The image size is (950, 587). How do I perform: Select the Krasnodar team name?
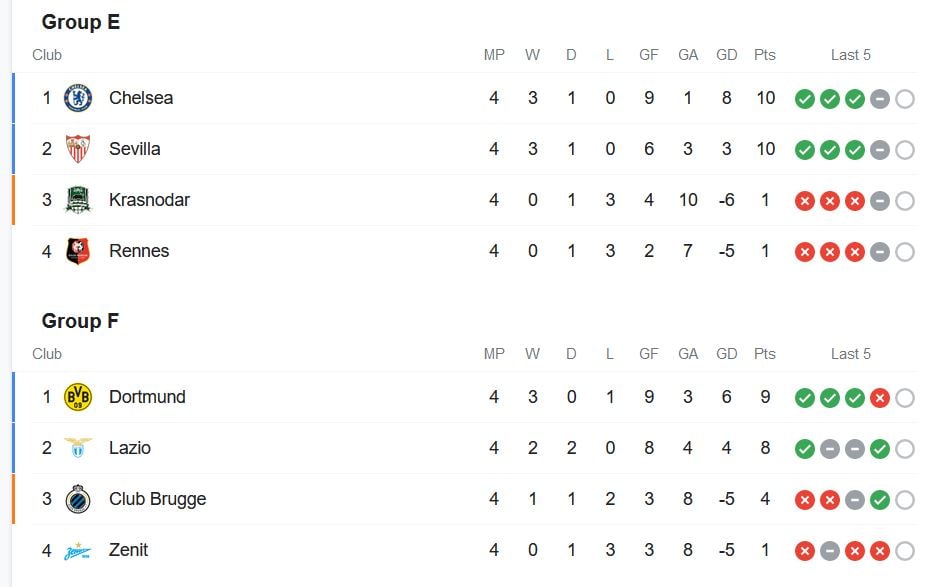(150, 200)
